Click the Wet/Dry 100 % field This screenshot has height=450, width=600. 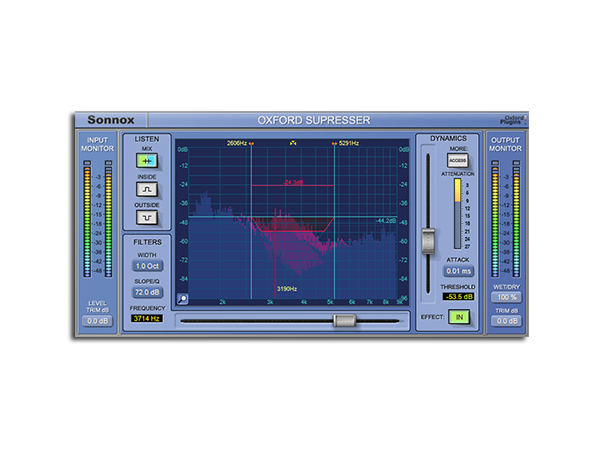pos(506,297)
